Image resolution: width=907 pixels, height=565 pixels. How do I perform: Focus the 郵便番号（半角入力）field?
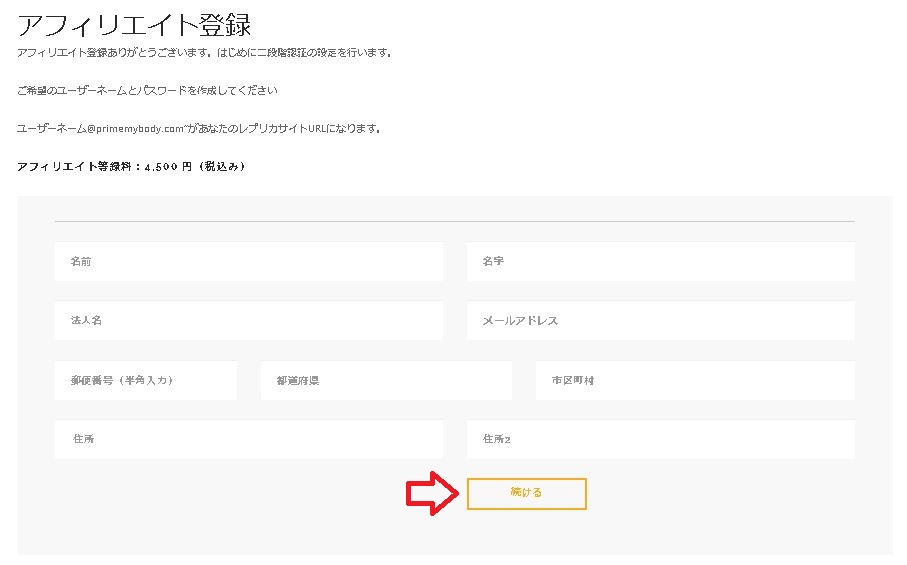pyautogui.click(x=146, y=381)
